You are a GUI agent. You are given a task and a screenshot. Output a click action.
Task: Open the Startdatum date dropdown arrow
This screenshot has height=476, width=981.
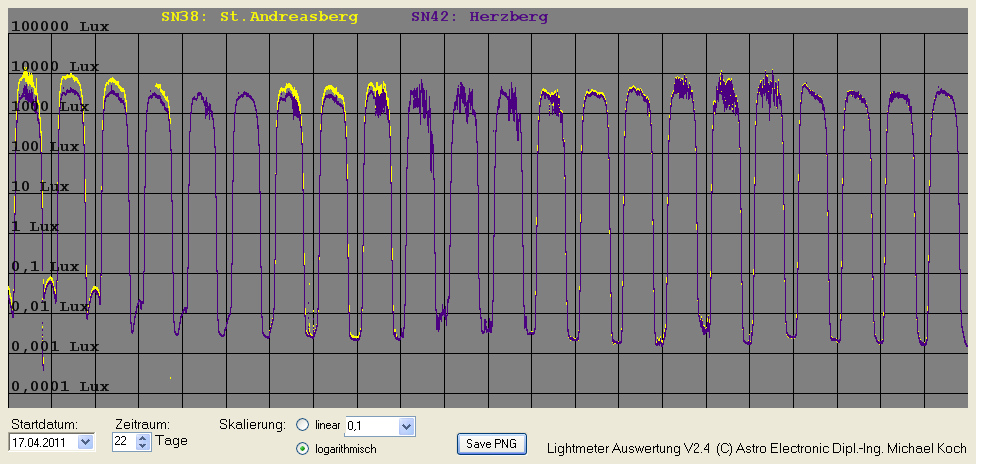[86, 442]
